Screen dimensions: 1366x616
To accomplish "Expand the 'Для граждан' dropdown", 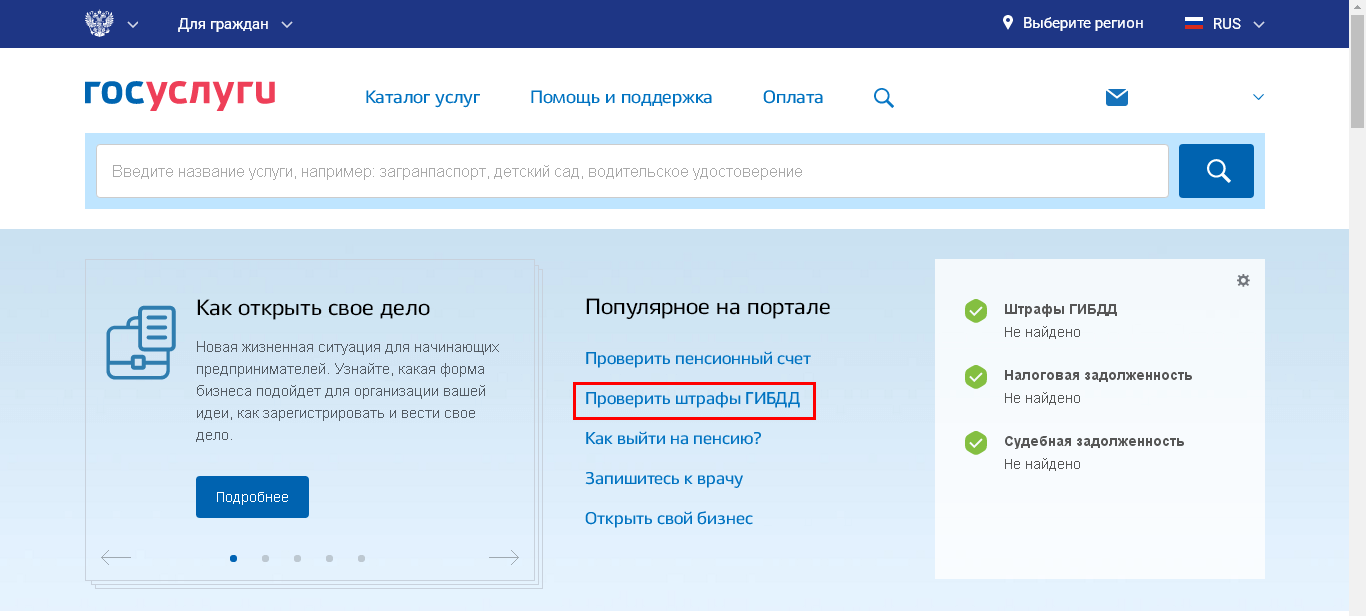I will (235, 24).
